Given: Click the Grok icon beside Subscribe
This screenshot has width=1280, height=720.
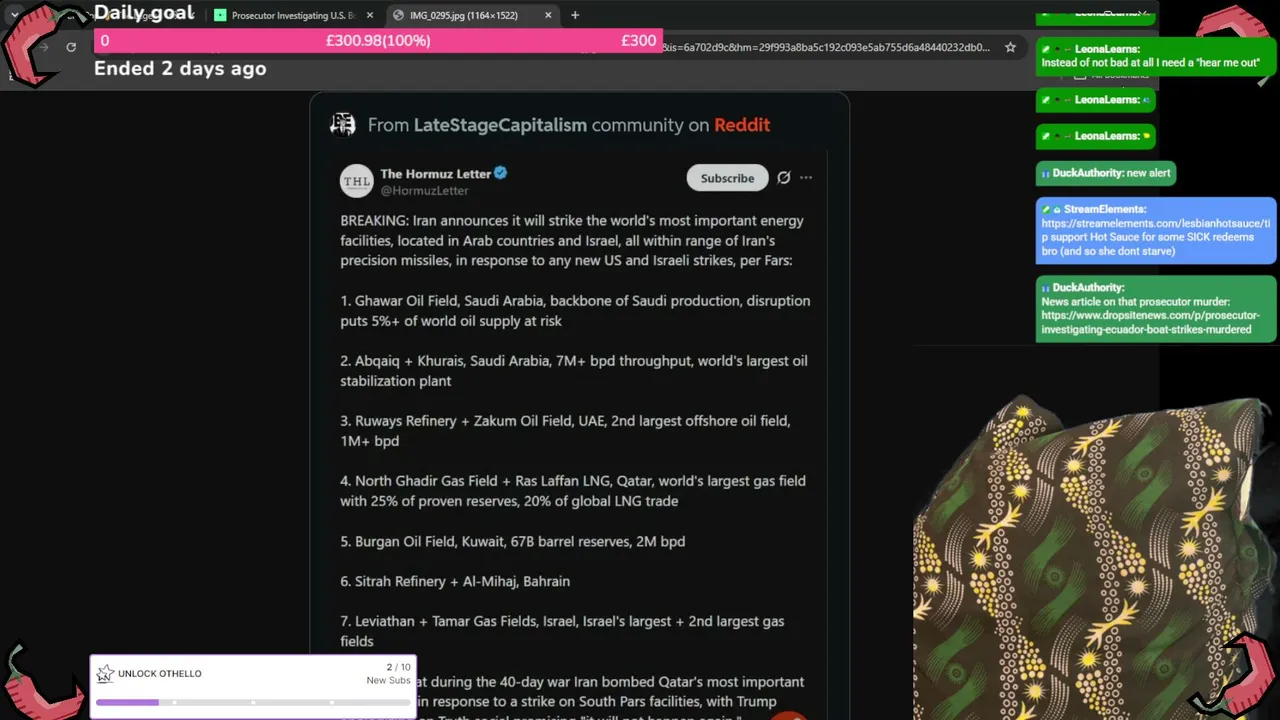Looking at the screenshot, I should pos(784,178).
